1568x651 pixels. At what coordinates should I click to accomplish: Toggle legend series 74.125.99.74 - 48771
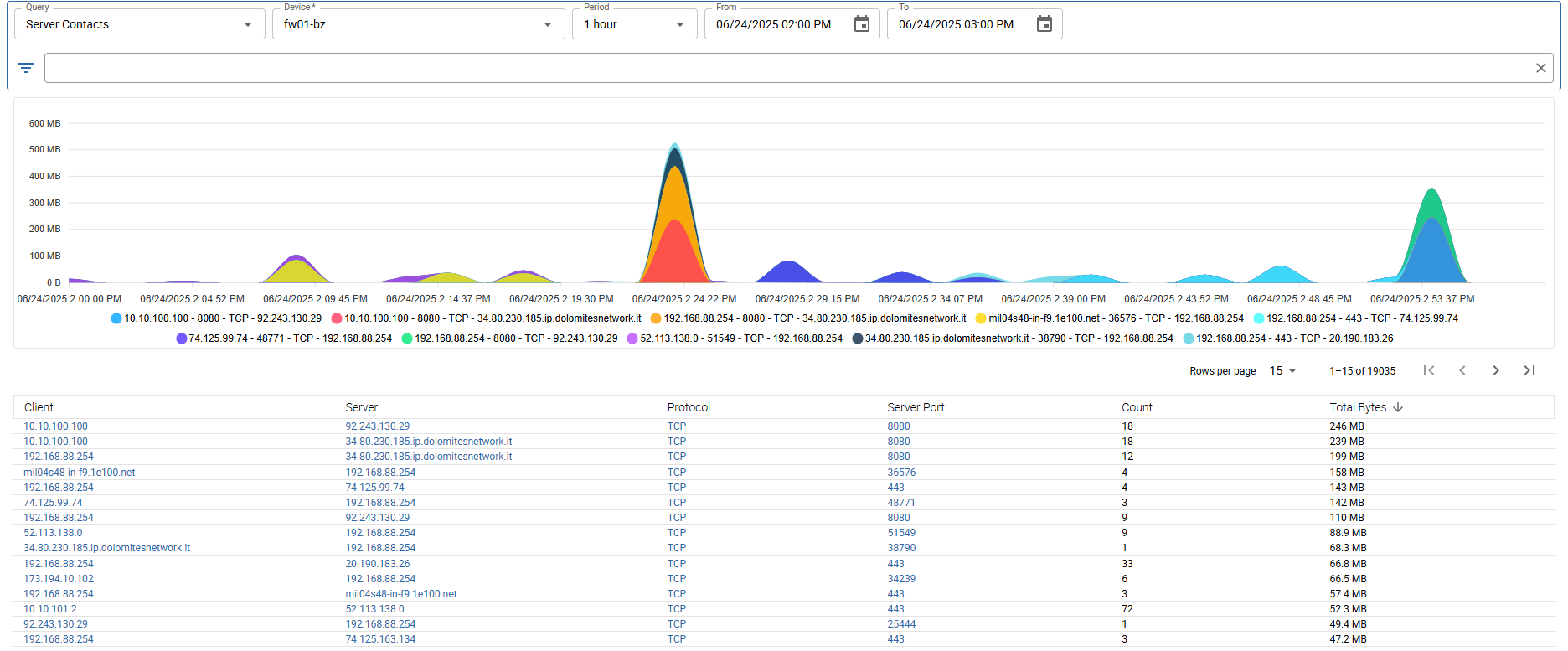[x=284, y=338]
